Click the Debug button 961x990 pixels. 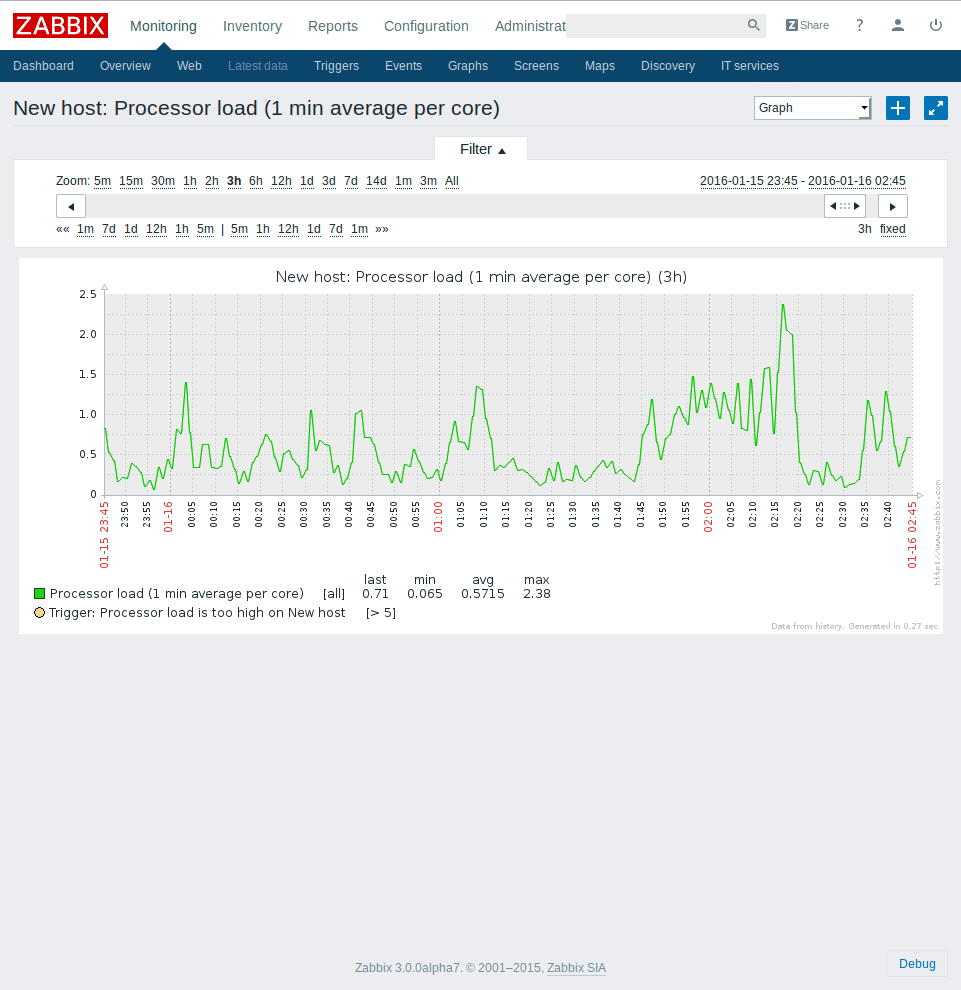pos(917,964)
